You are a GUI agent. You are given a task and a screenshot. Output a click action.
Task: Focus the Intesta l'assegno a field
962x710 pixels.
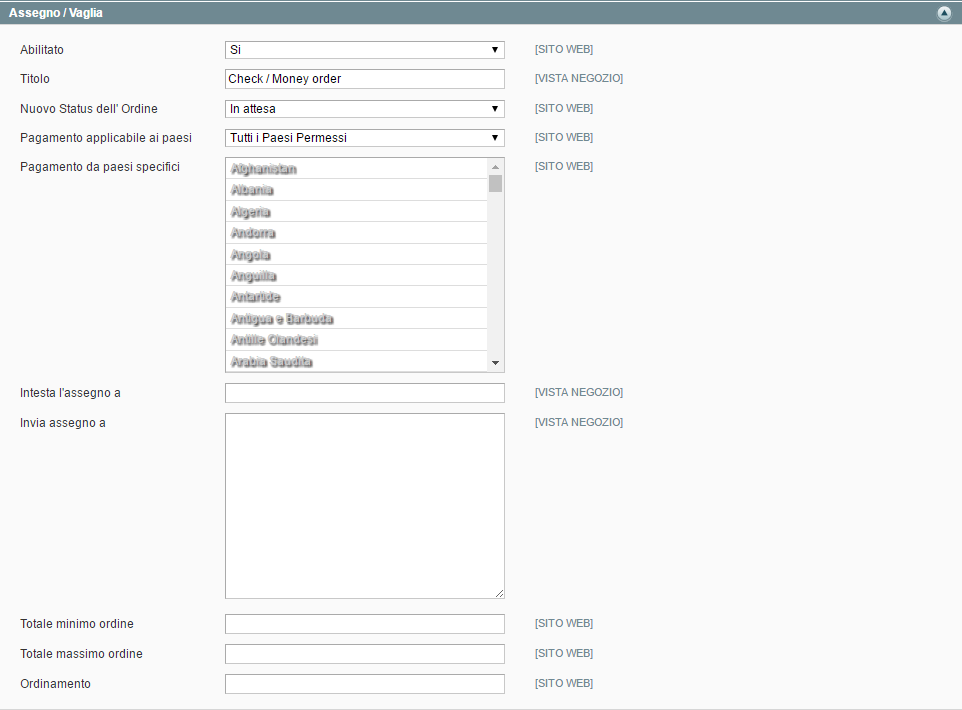(x=364, y=393)
